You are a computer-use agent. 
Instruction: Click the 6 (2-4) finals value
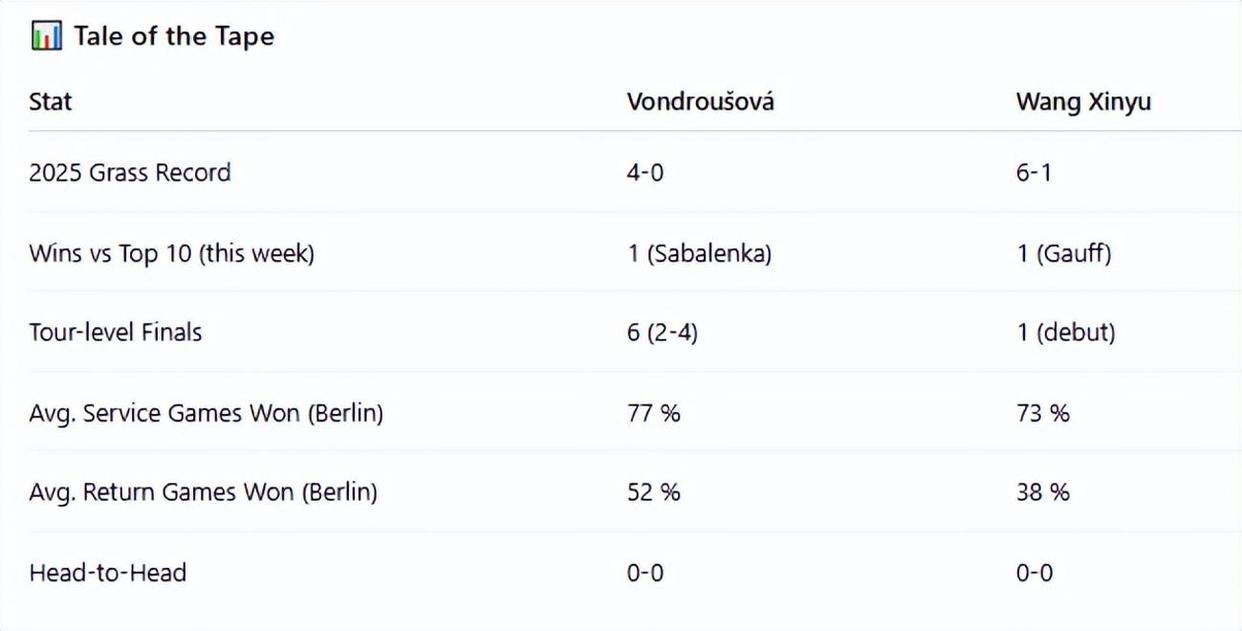pos(662,332)
